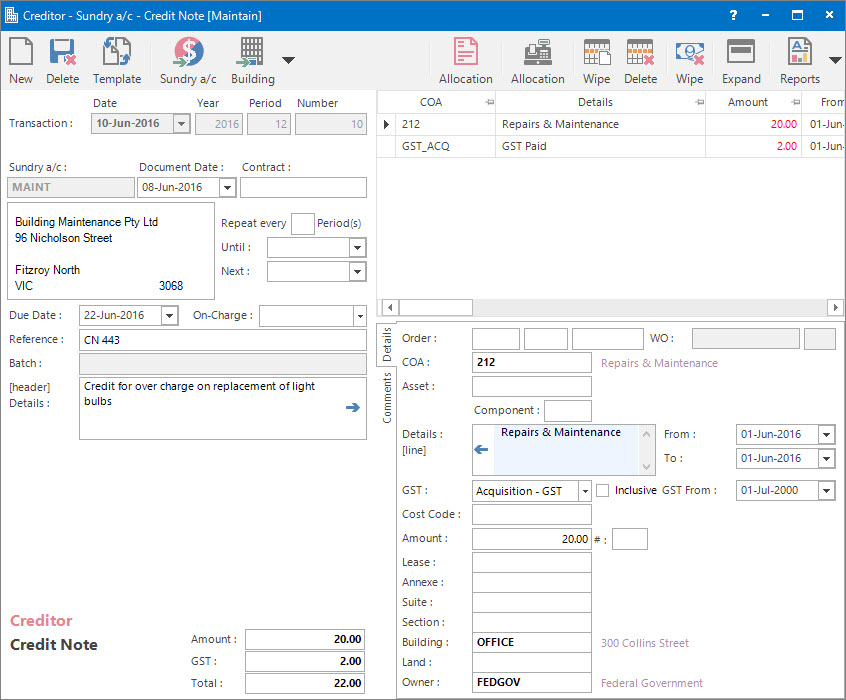The image size is (846, 700).
Task: Tick the GST Inclusive checkbox
Action: point(603,491)
